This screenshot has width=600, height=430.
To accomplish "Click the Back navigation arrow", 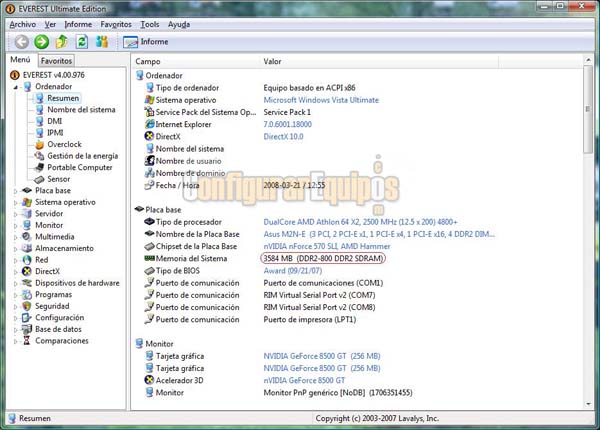I will pyautogui.click(x=22, y=42).
